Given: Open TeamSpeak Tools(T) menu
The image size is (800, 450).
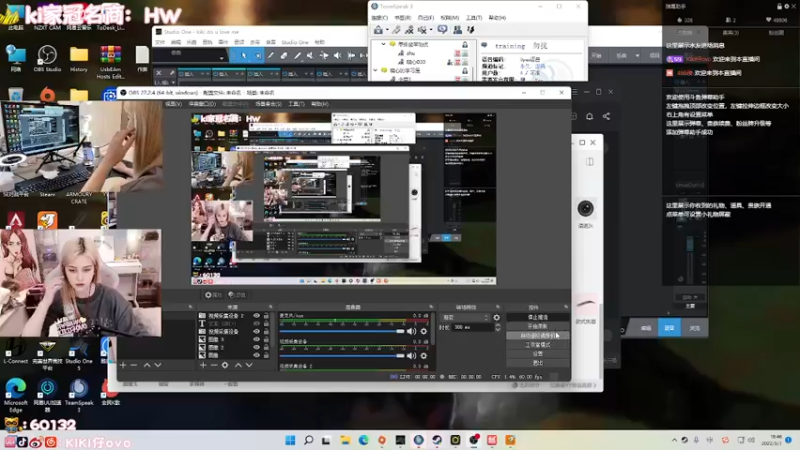Looking at the screenshot, I should (474, 17).
